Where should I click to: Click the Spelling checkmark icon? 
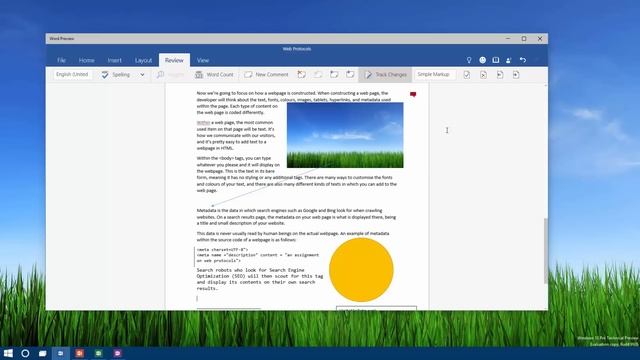click(x=105, y=75)
